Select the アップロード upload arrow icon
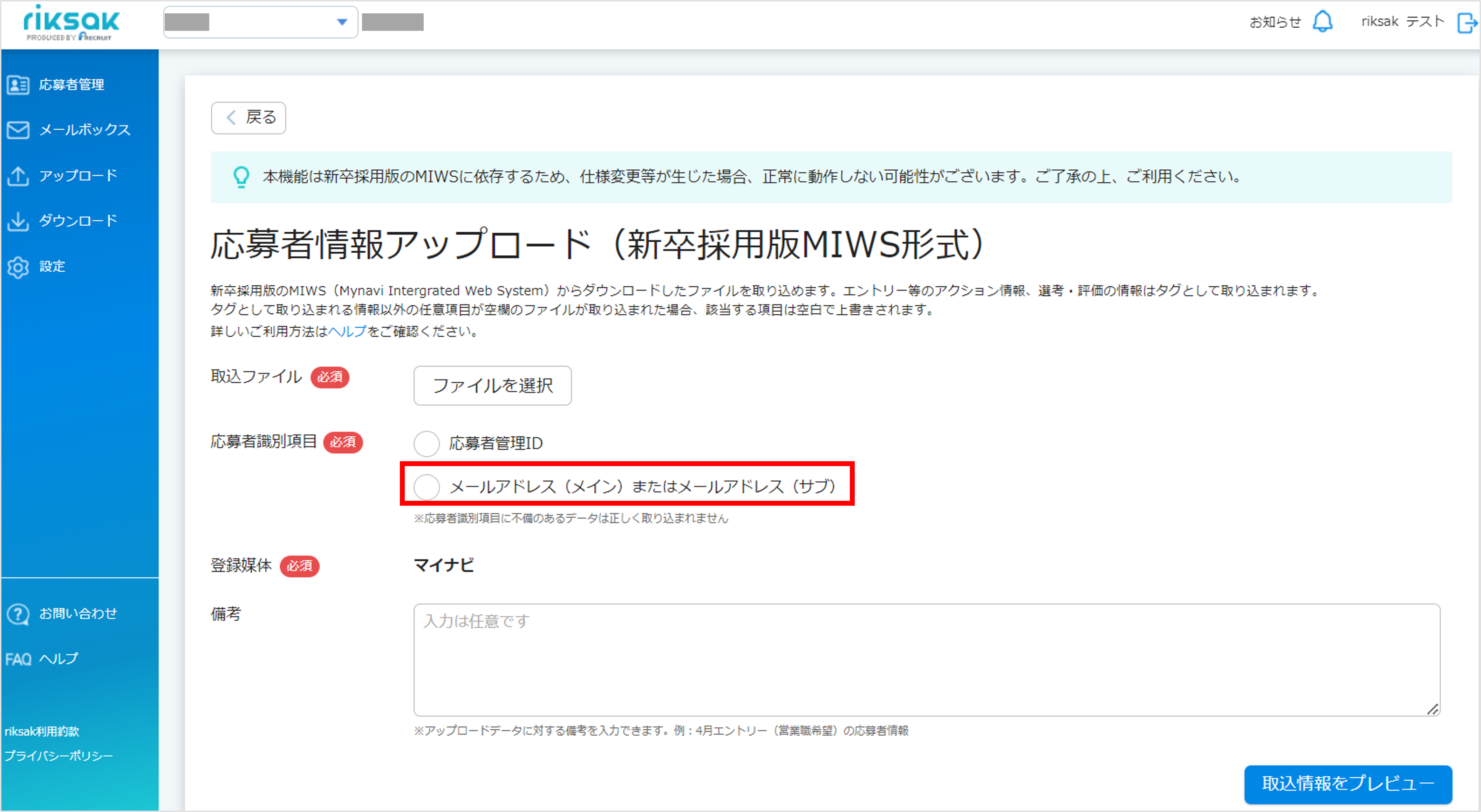1481x812 pixels. (18, 175)
